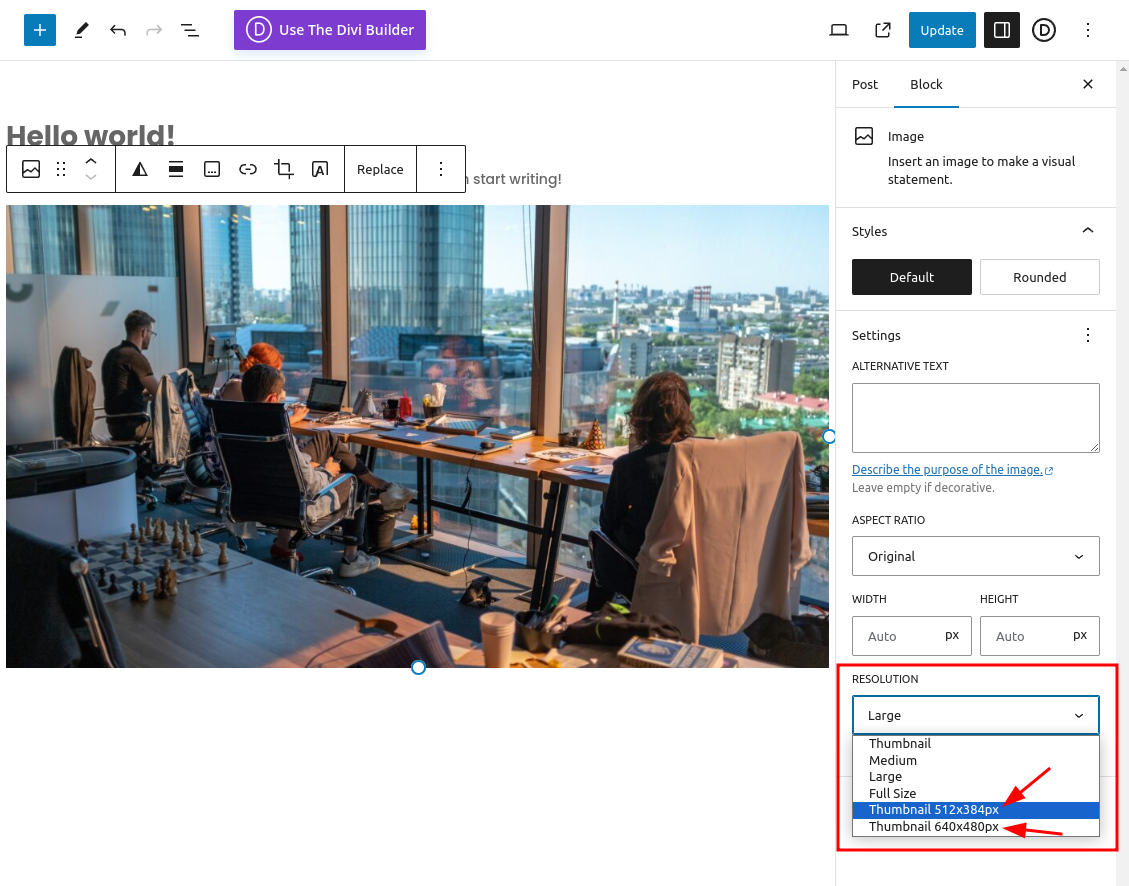The image size is (1129, 886).
Task: Open the Aspect Ratio dropdown
Action: coord(975,556)
